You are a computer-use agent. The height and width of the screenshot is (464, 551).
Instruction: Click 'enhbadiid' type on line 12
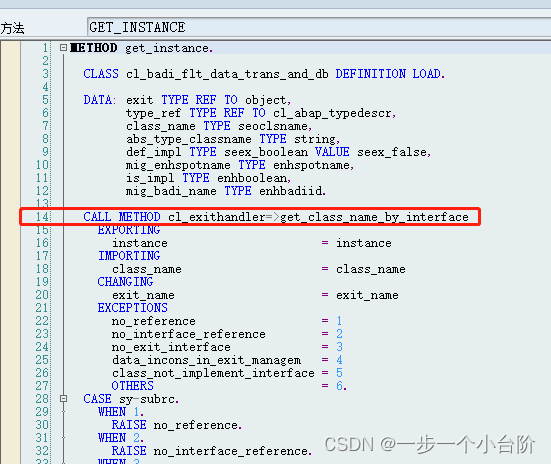tap(291, 191)
